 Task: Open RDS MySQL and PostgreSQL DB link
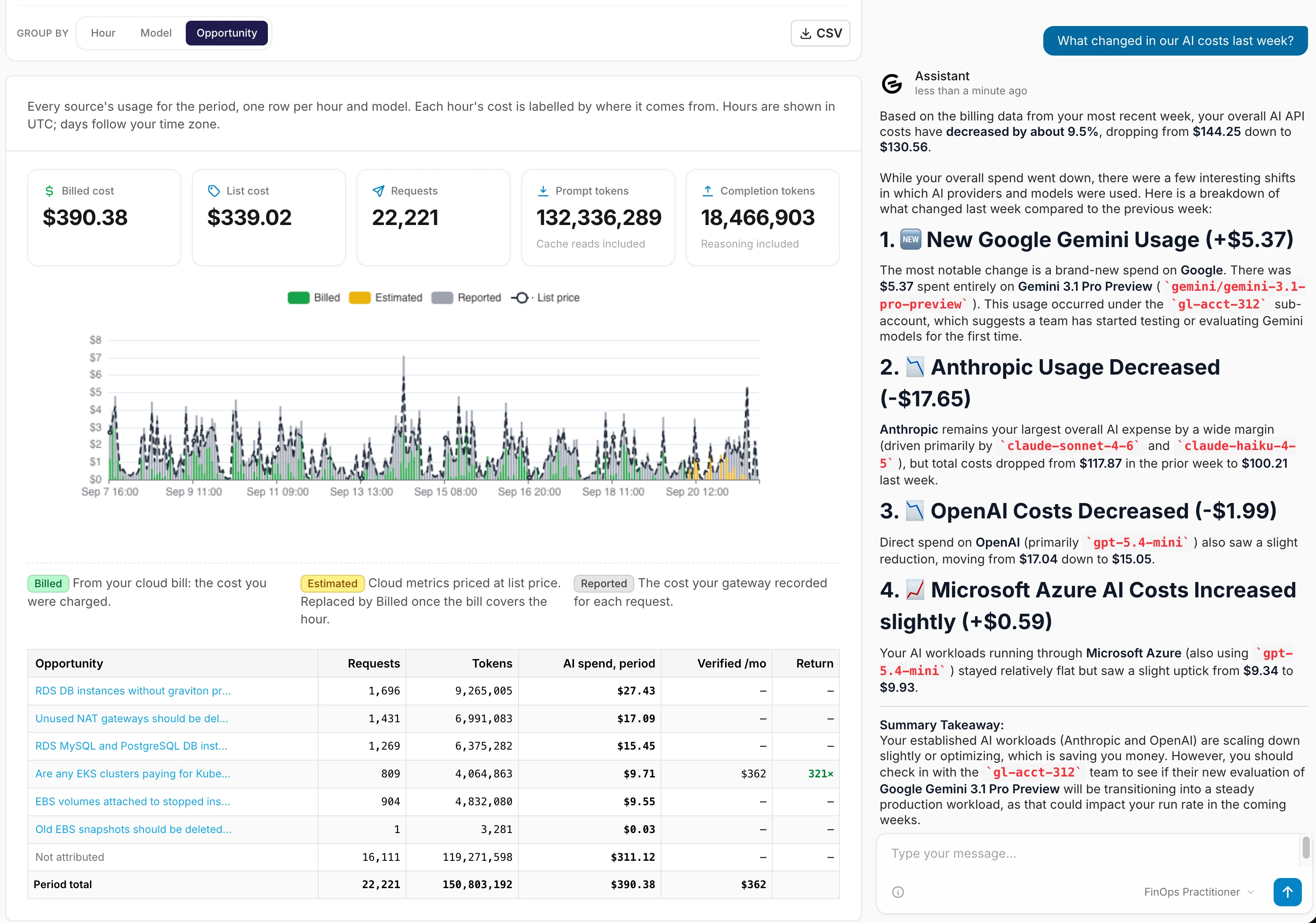131,746
